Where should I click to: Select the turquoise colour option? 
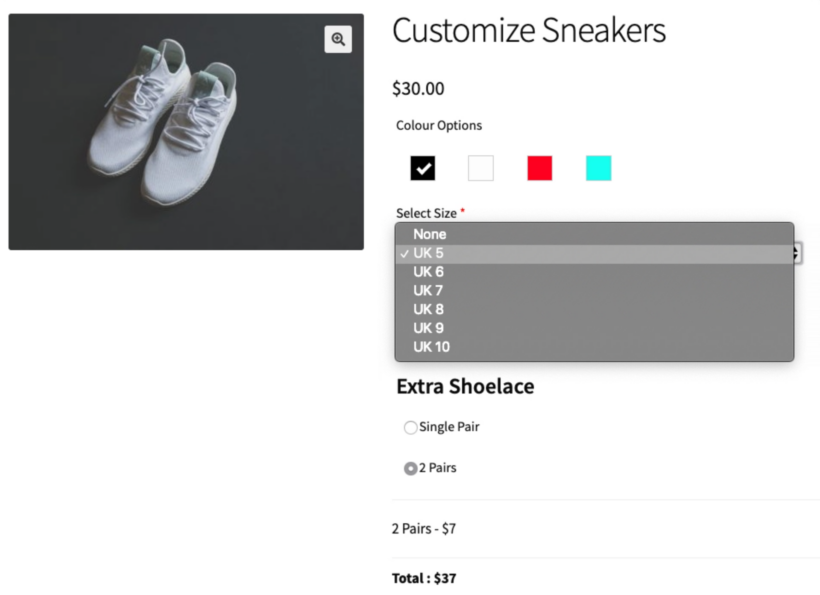click(597, 167)
